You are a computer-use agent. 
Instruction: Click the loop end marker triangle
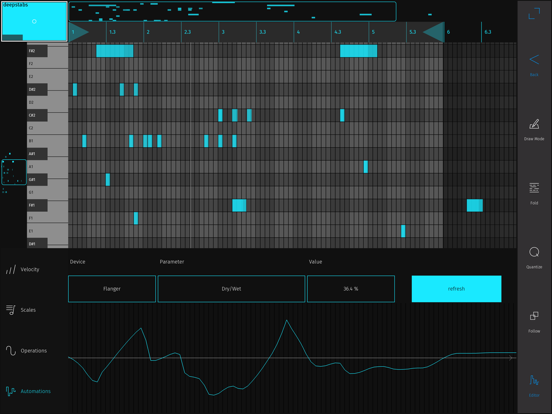pyautogui.click(x=434, y=32)
